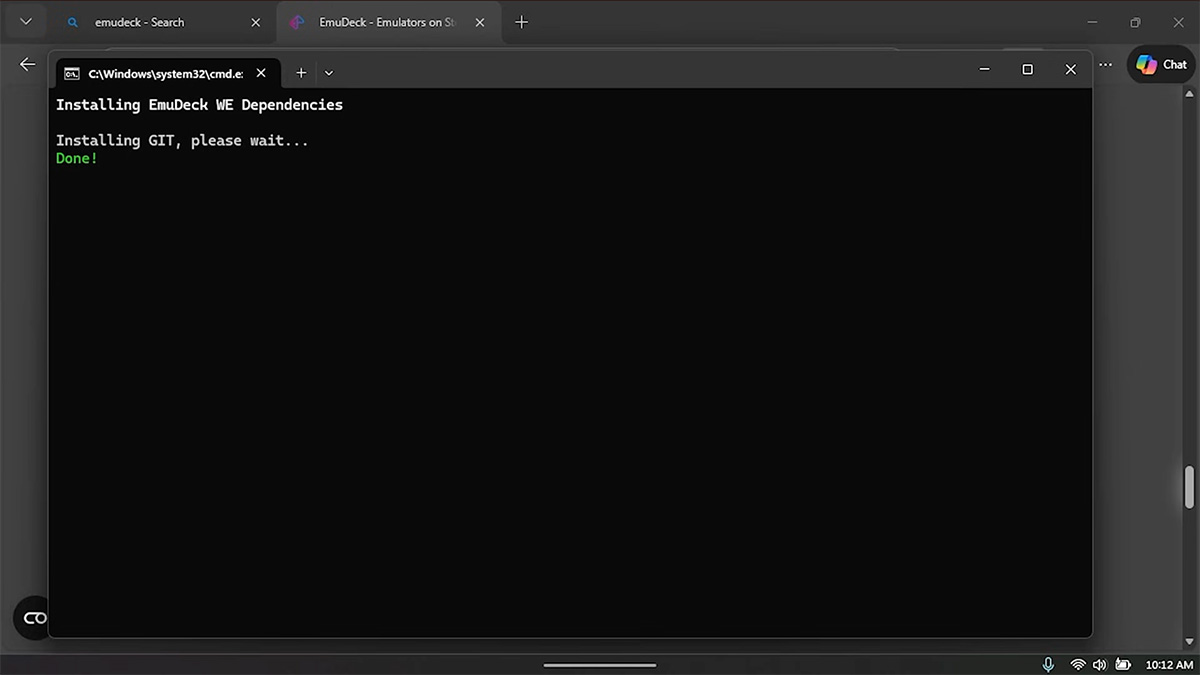Click the EmuDeck logo on the browser tab

[x=296, y=21]
